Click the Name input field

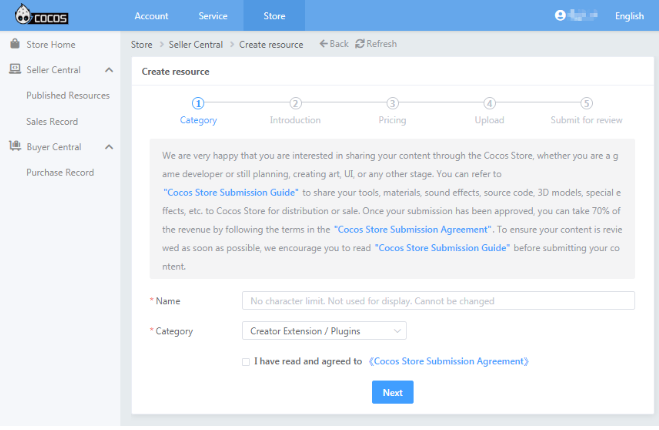(438, 301)
